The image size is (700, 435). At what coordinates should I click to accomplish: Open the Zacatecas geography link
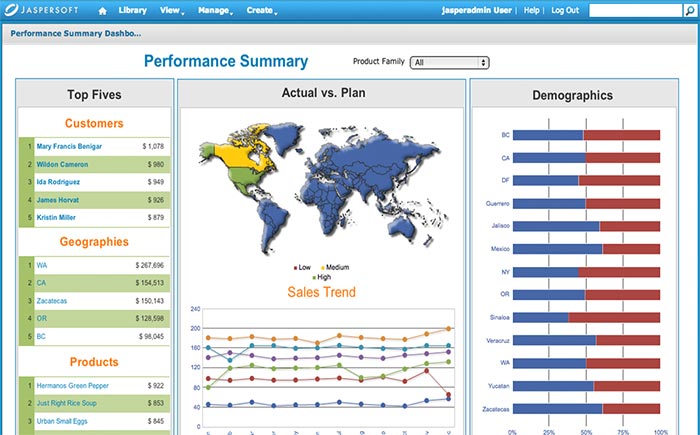[52, 301]
